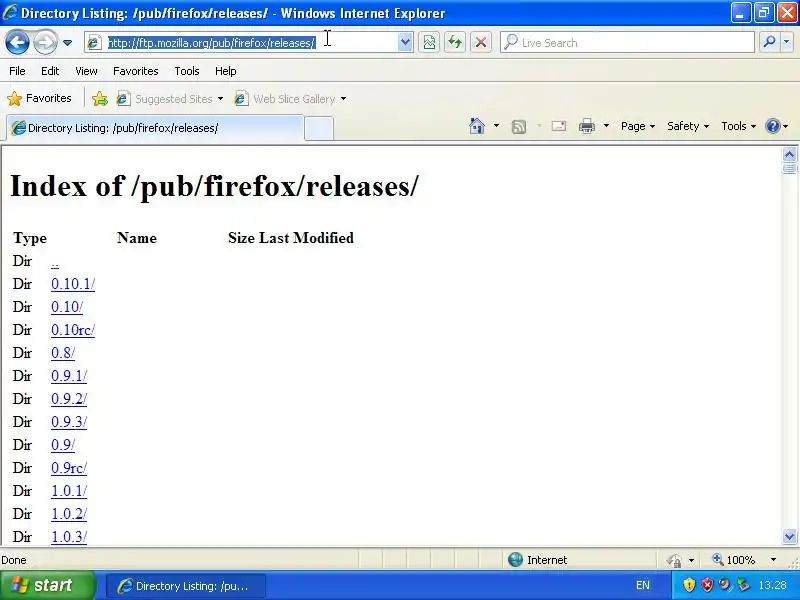
Task: Open the 1.0.2/ directory link
Action: tap(69, 513)
